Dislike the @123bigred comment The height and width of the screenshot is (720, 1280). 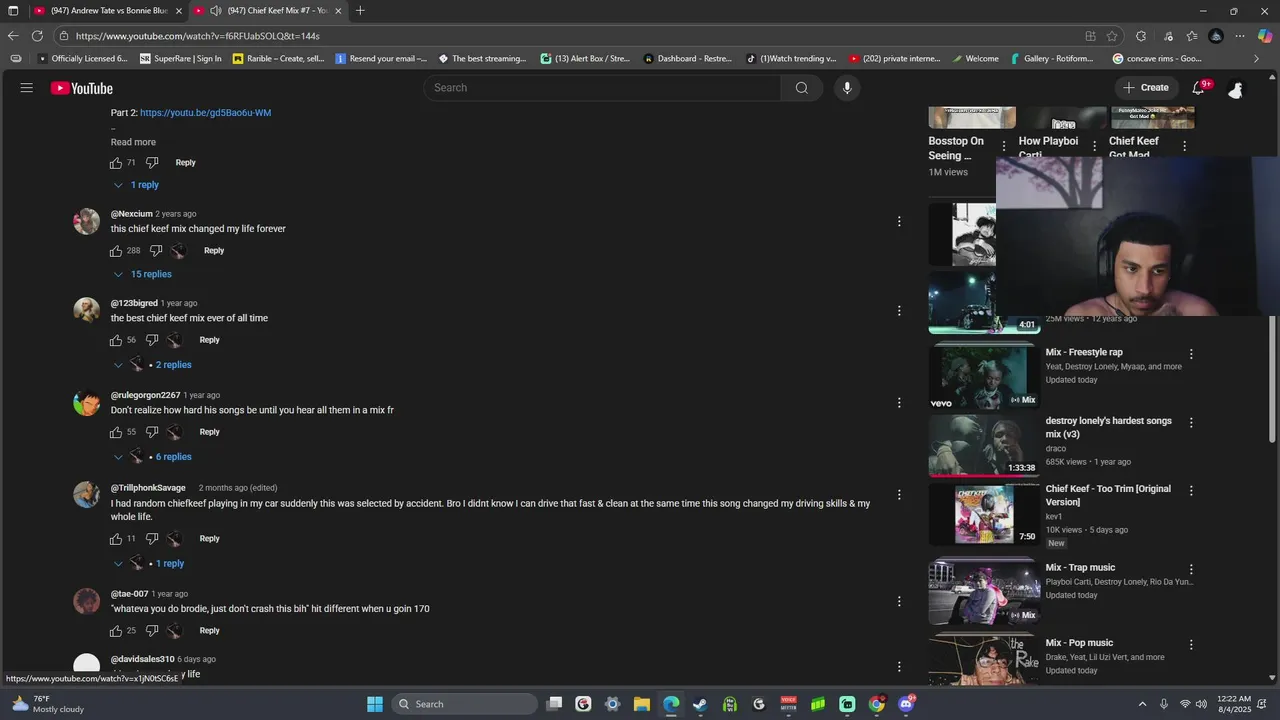coord(152,340)
